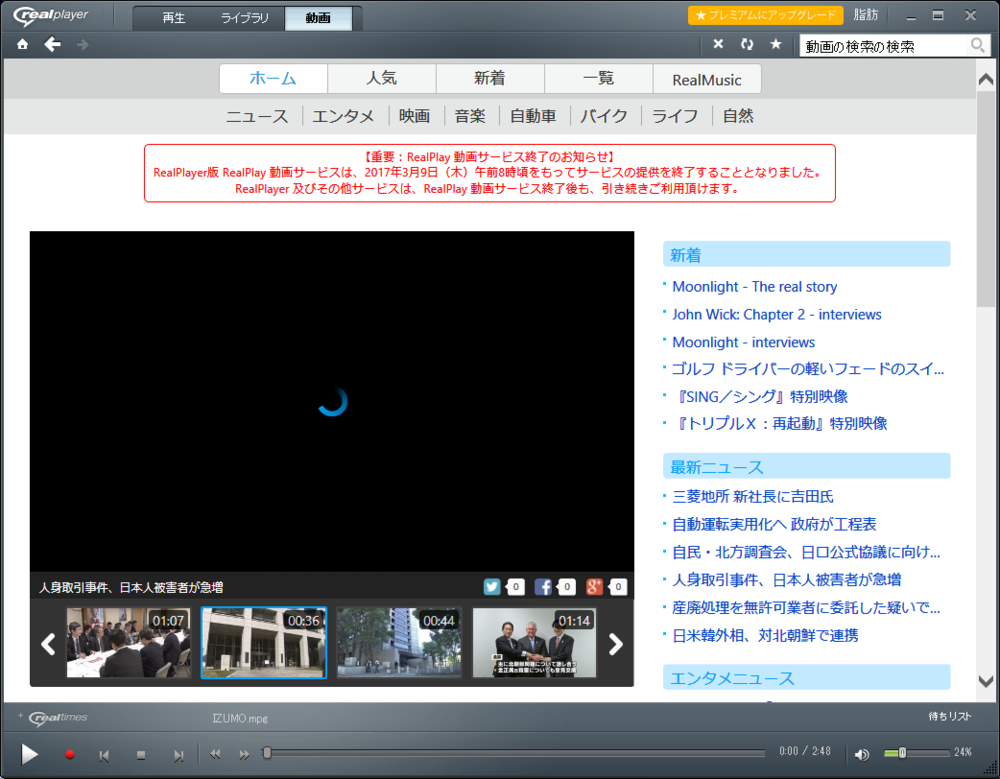Open 人身取引事件 news link in sidebar
Image resolution: width=1000 pixels, height=779 pixels.
pos(786,580)
